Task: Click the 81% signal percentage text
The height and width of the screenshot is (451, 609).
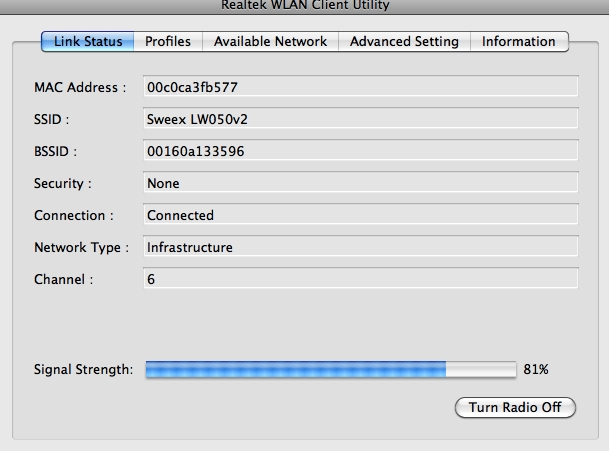Action: point(536,370)
